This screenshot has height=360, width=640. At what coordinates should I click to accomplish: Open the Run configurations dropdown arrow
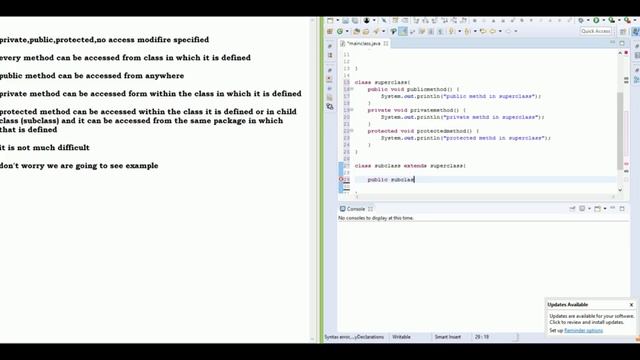pos(604,20)
